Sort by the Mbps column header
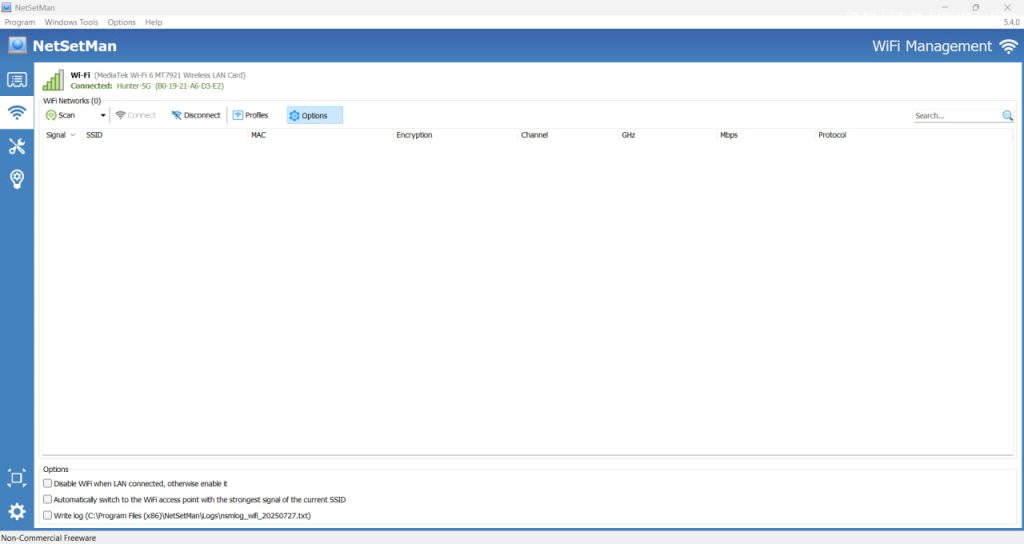The width and height of the screenshot is (1024, 544). pos(729,135)
